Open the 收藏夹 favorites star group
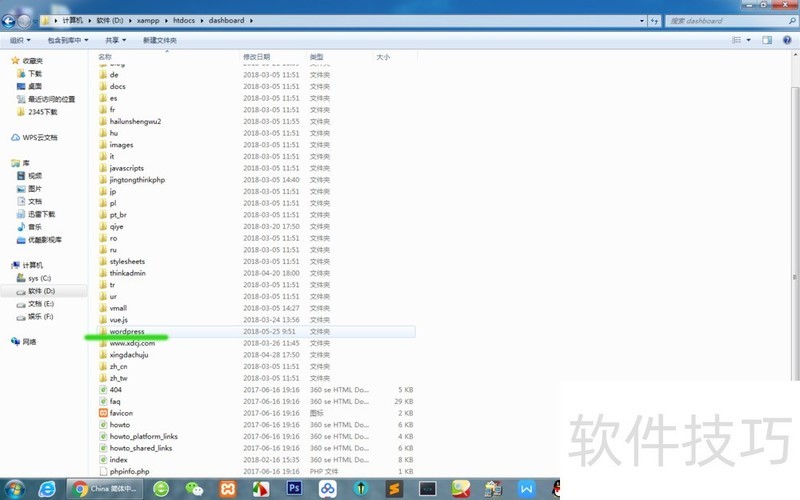 point(27,61)
